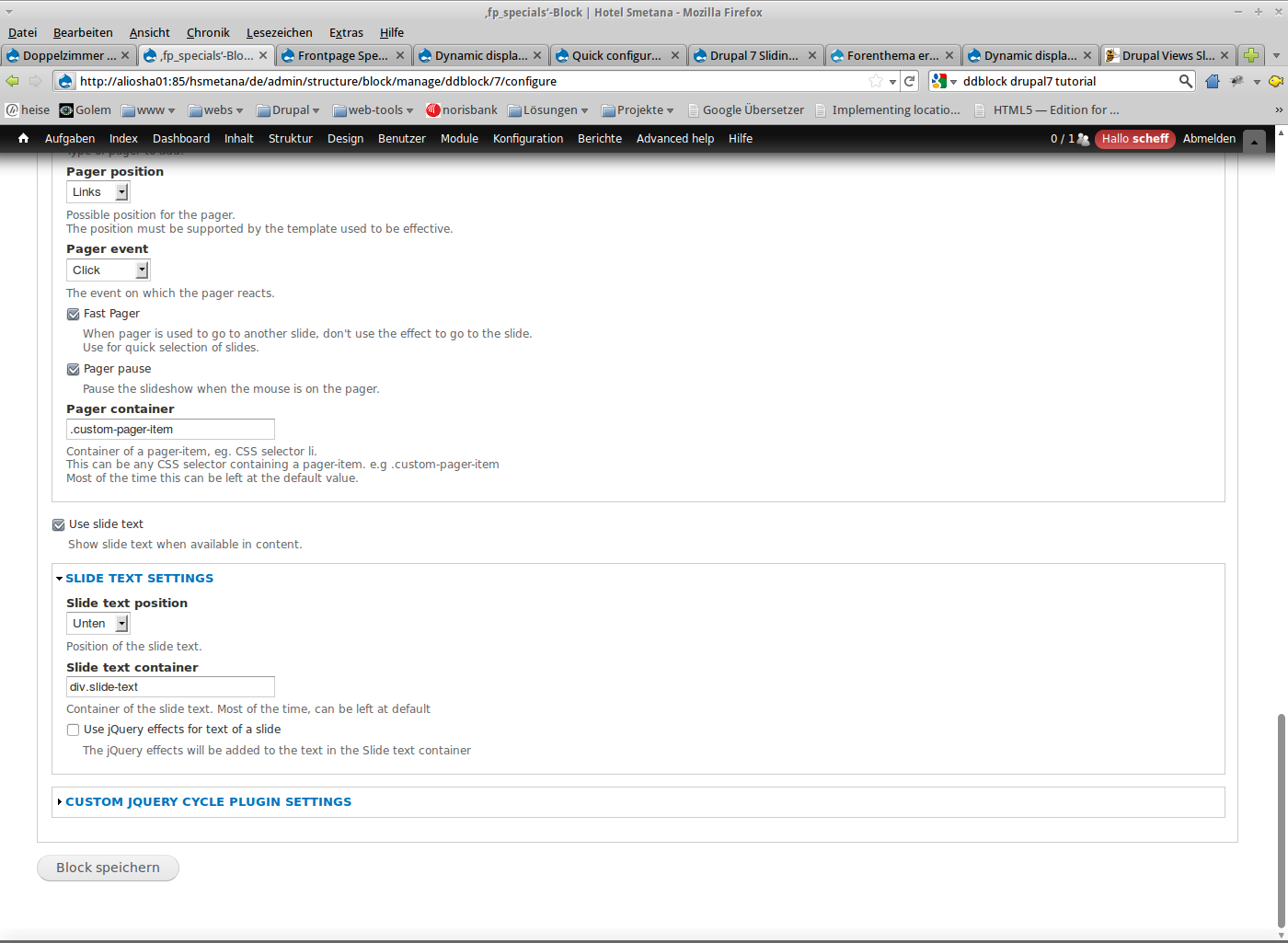Open the Struktur admin menu item
The image size is (1288, 943).
tap(290, 139)
